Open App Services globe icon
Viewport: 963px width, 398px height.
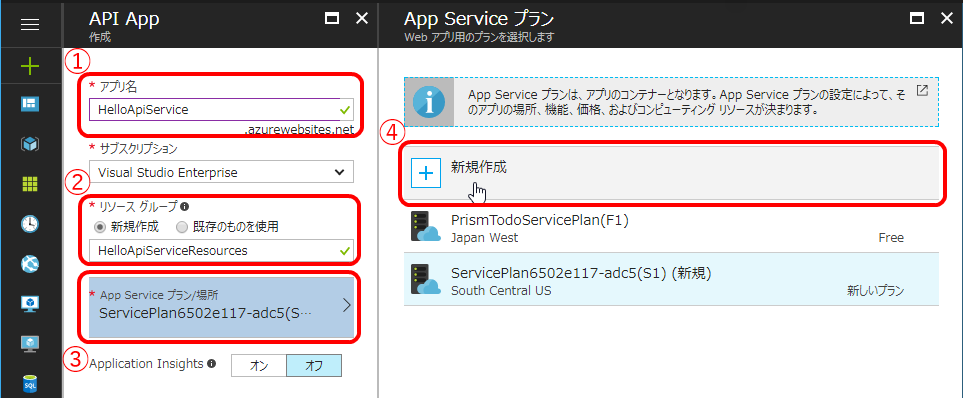click(x=30, y=263)
